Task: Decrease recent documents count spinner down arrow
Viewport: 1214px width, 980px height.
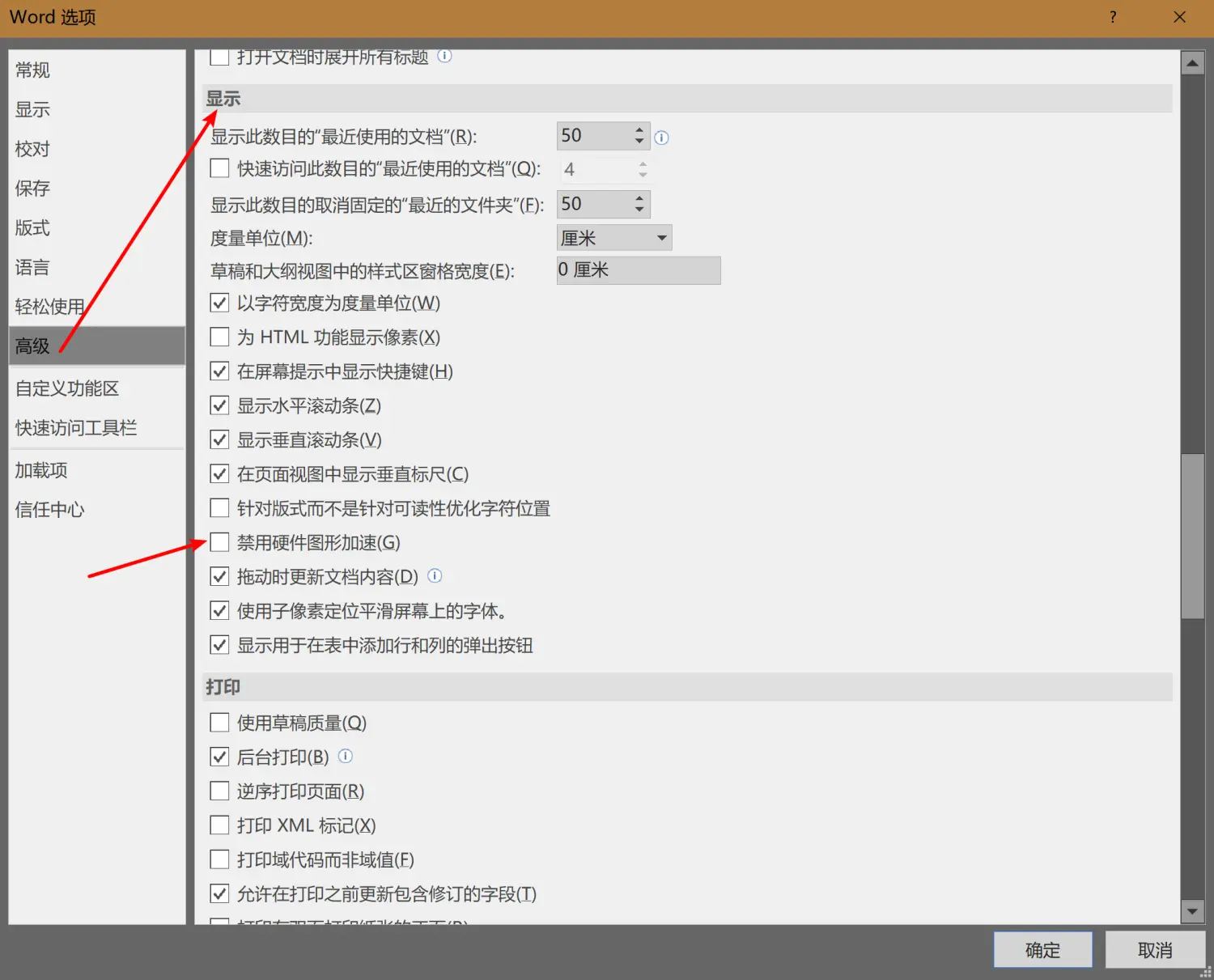Action: (x=639, y=142)
